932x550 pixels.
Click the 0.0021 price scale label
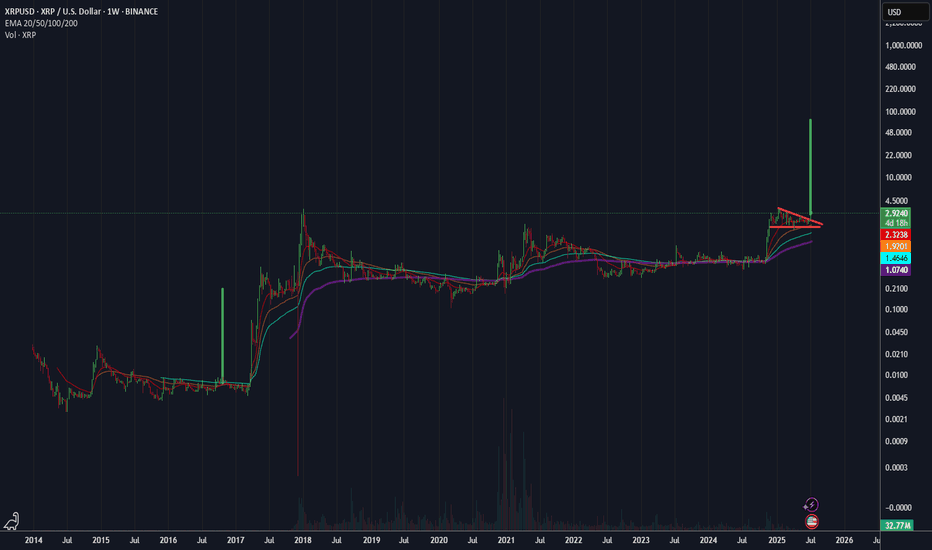click(x=896, y=419)
